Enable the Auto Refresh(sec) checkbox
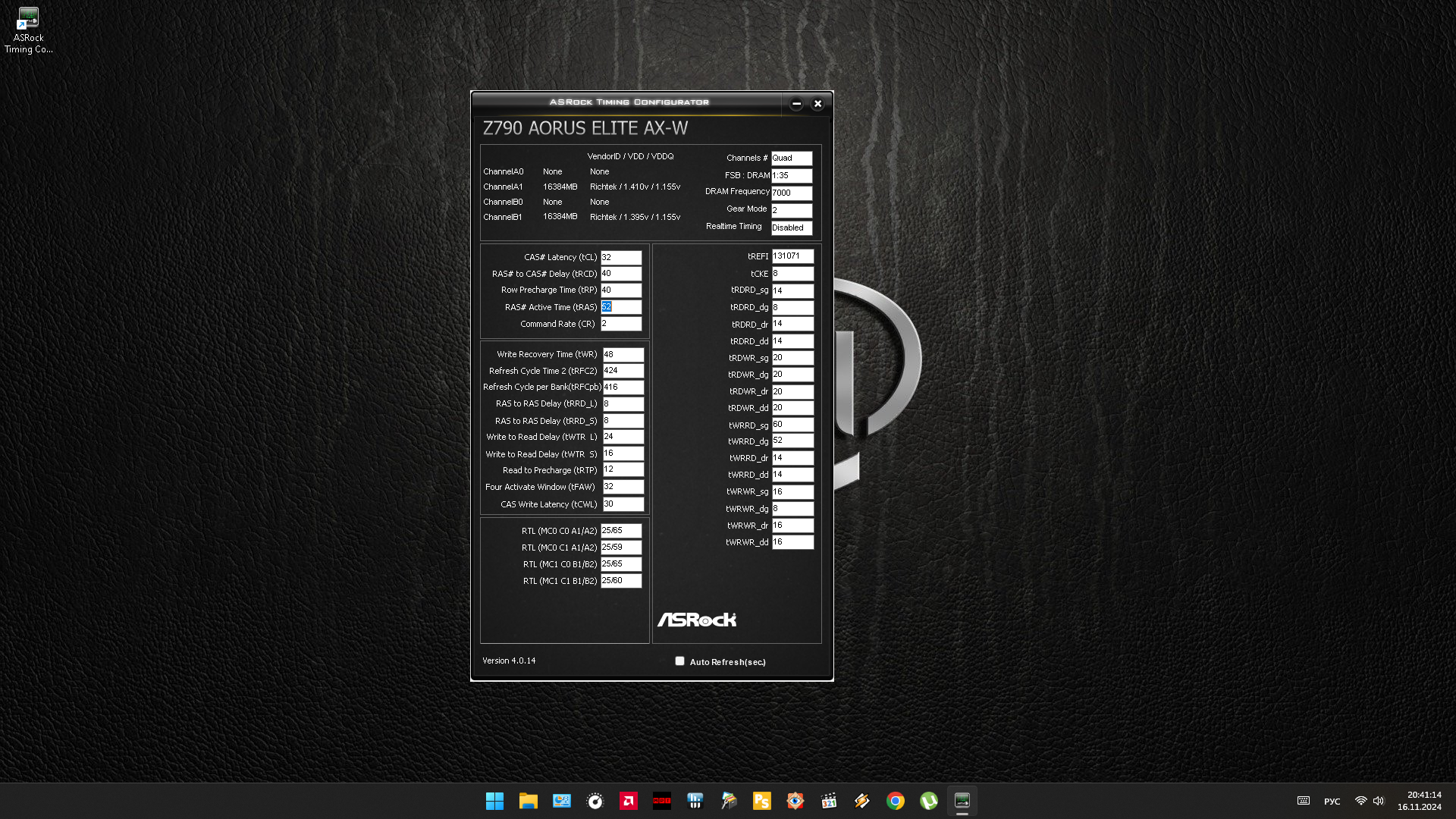 click(x=679, y=661)
